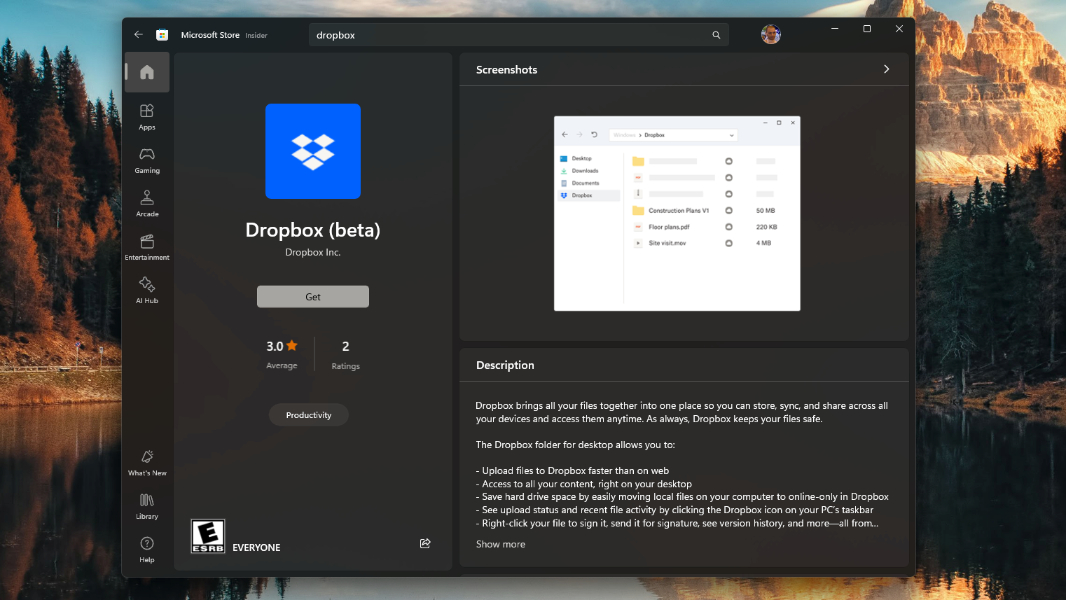Screen dimensions: 1066x600
Task: Open the Productivity category
Action: [x=308, y=414]
